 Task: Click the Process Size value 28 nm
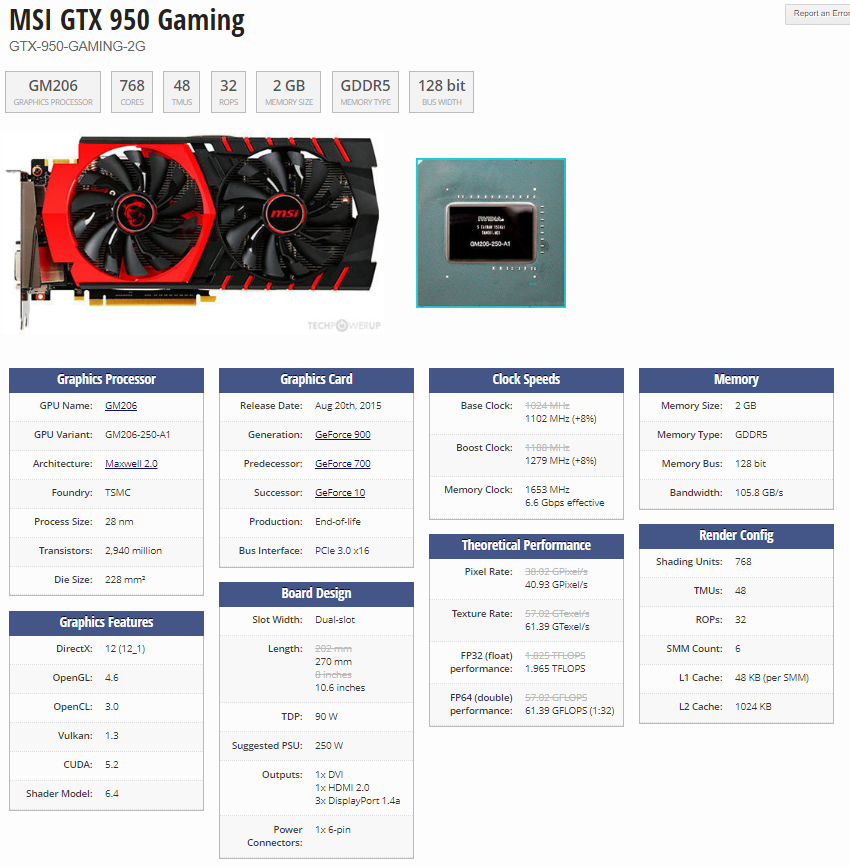(x=119, y=522)
